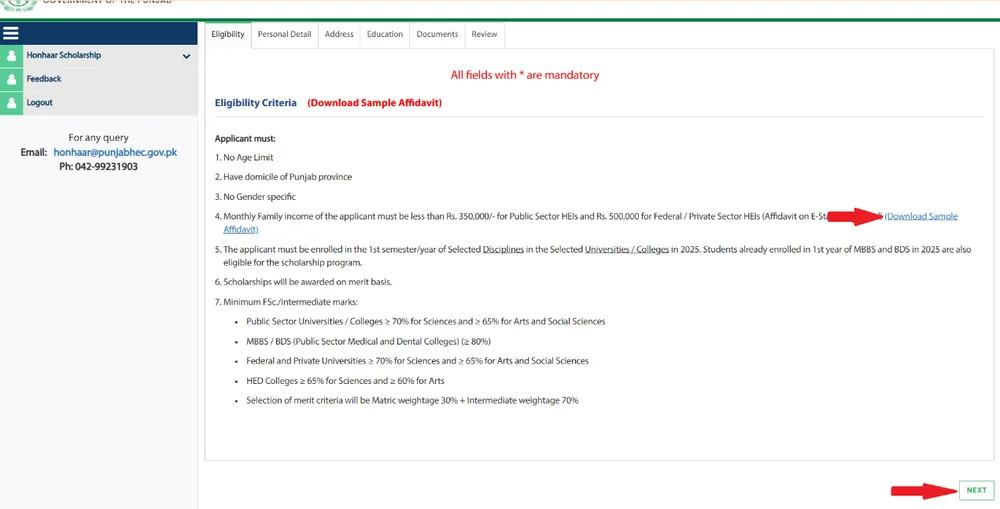This screenshot has height=509, width=1000.
Task: Click the 'Applicant must:' label
Action: pos(245,138)
